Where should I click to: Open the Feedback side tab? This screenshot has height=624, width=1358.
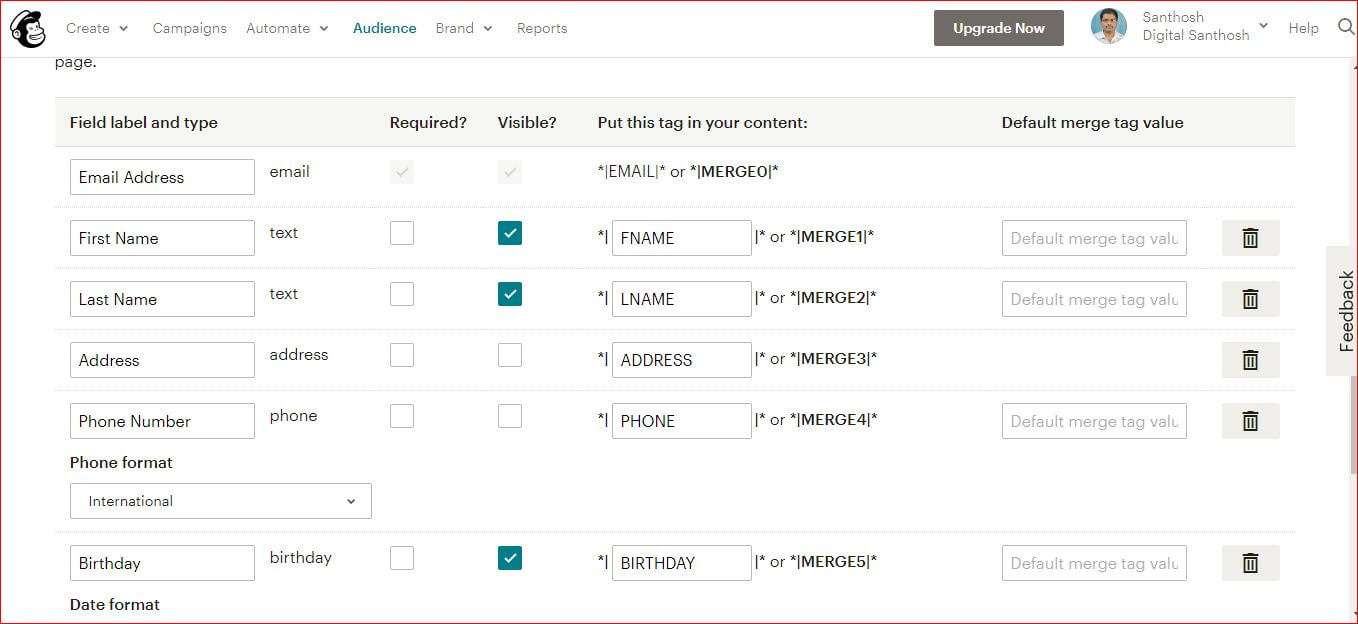coord(1345,311)
